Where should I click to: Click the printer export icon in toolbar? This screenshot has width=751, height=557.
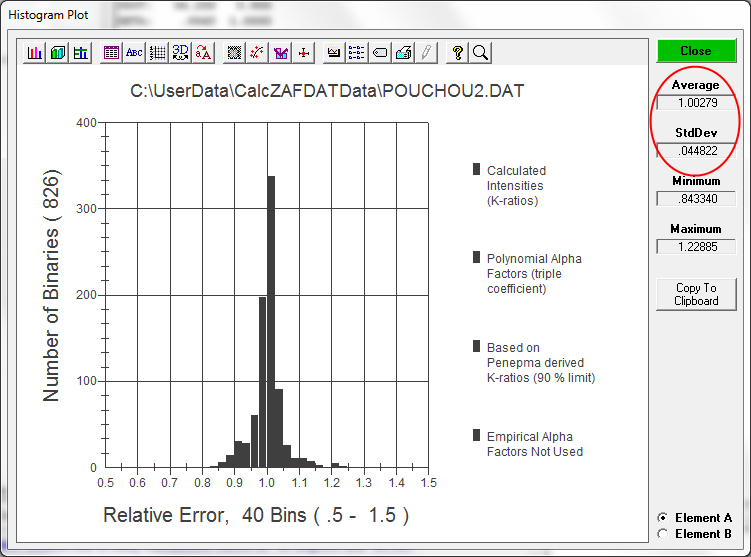pos(403,52)
